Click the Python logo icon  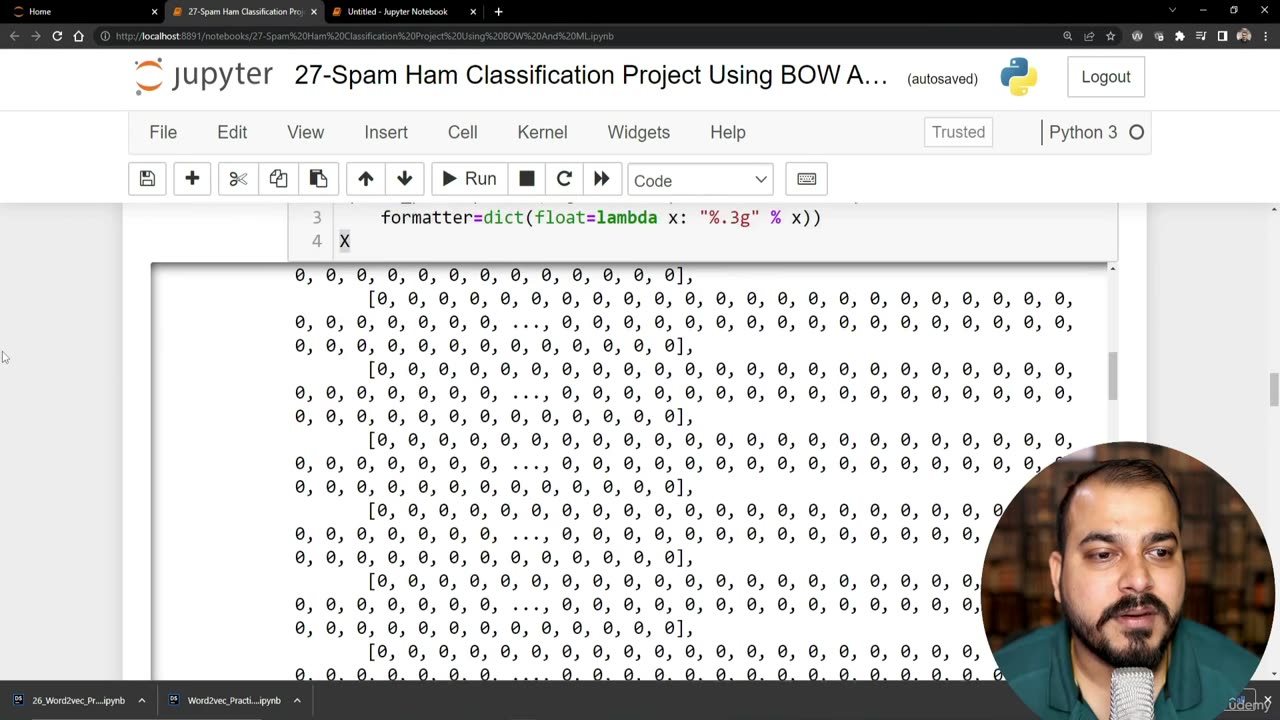click(x=1018, y=77)
